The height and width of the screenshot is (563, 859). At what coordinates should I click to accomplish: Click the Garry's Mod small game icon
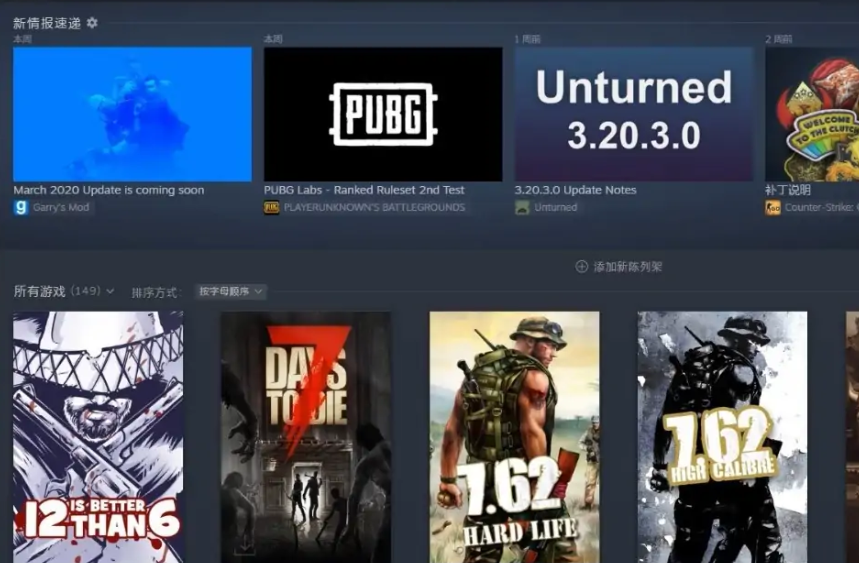20,208
